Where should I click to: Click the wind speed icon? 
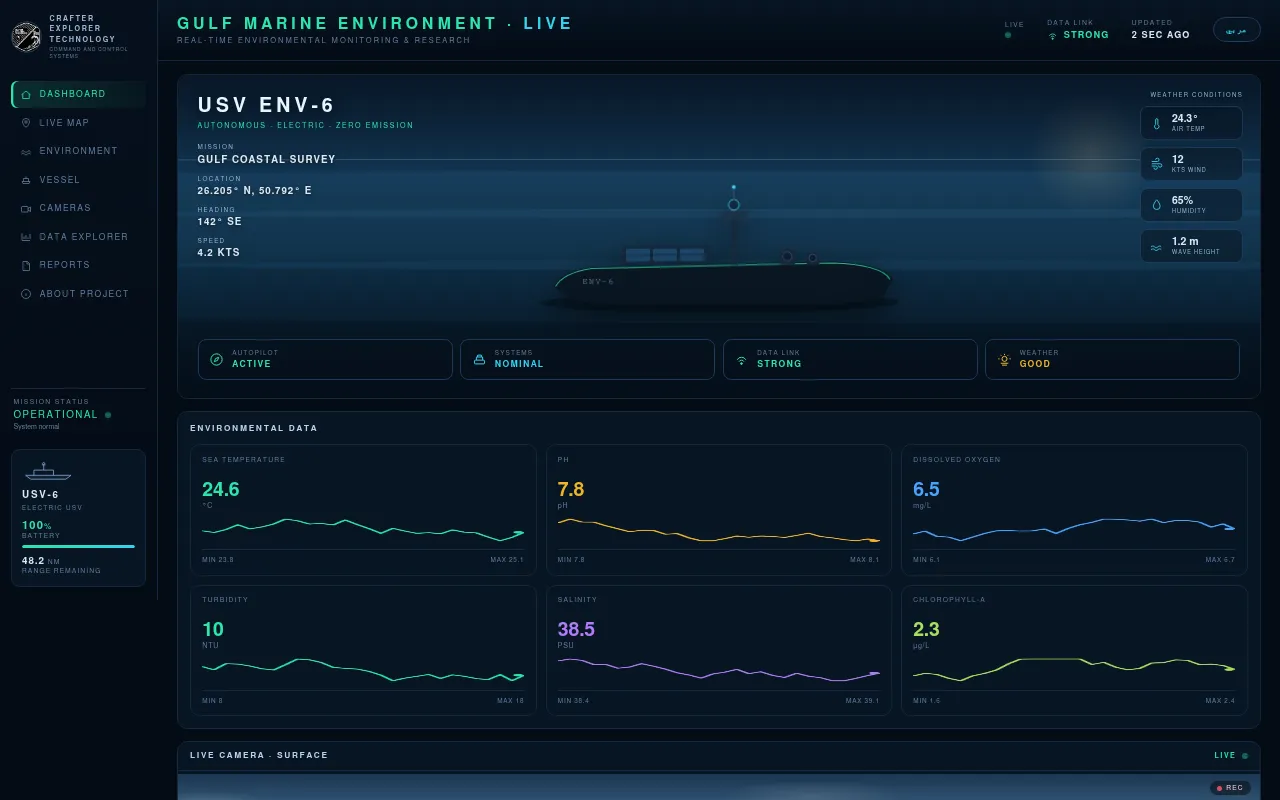(x=1156, y=164)
